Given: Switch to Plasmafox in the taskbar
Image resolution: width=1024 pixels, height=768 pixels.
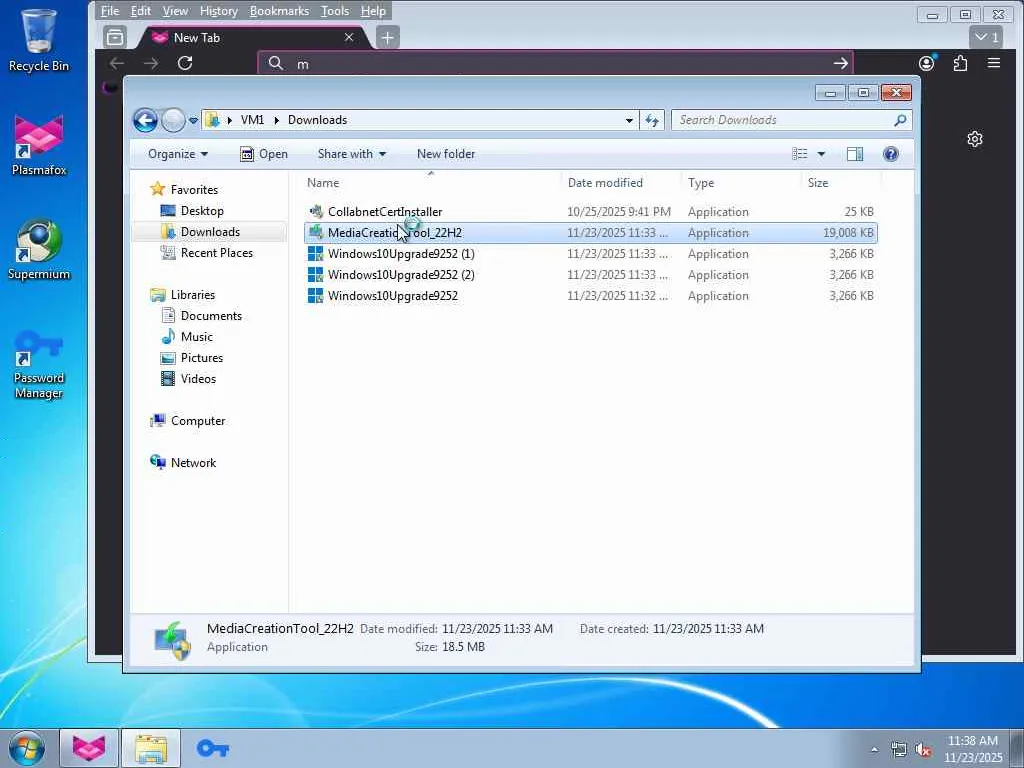Looking at the screenshot, I should tap(89, 748).
